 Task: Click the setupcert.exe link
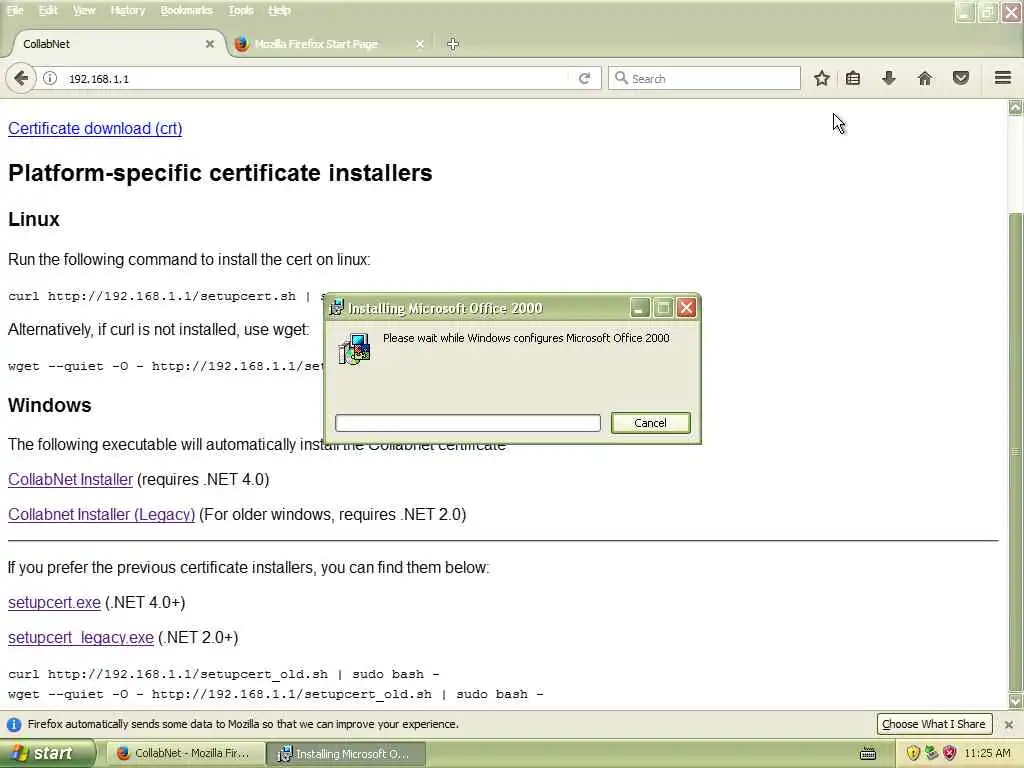[x=54, y=602]
